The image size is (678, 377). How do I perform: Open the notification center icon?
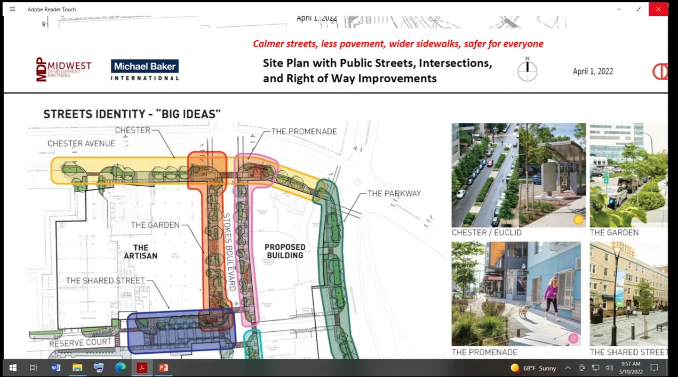click(x=654, y=368)
